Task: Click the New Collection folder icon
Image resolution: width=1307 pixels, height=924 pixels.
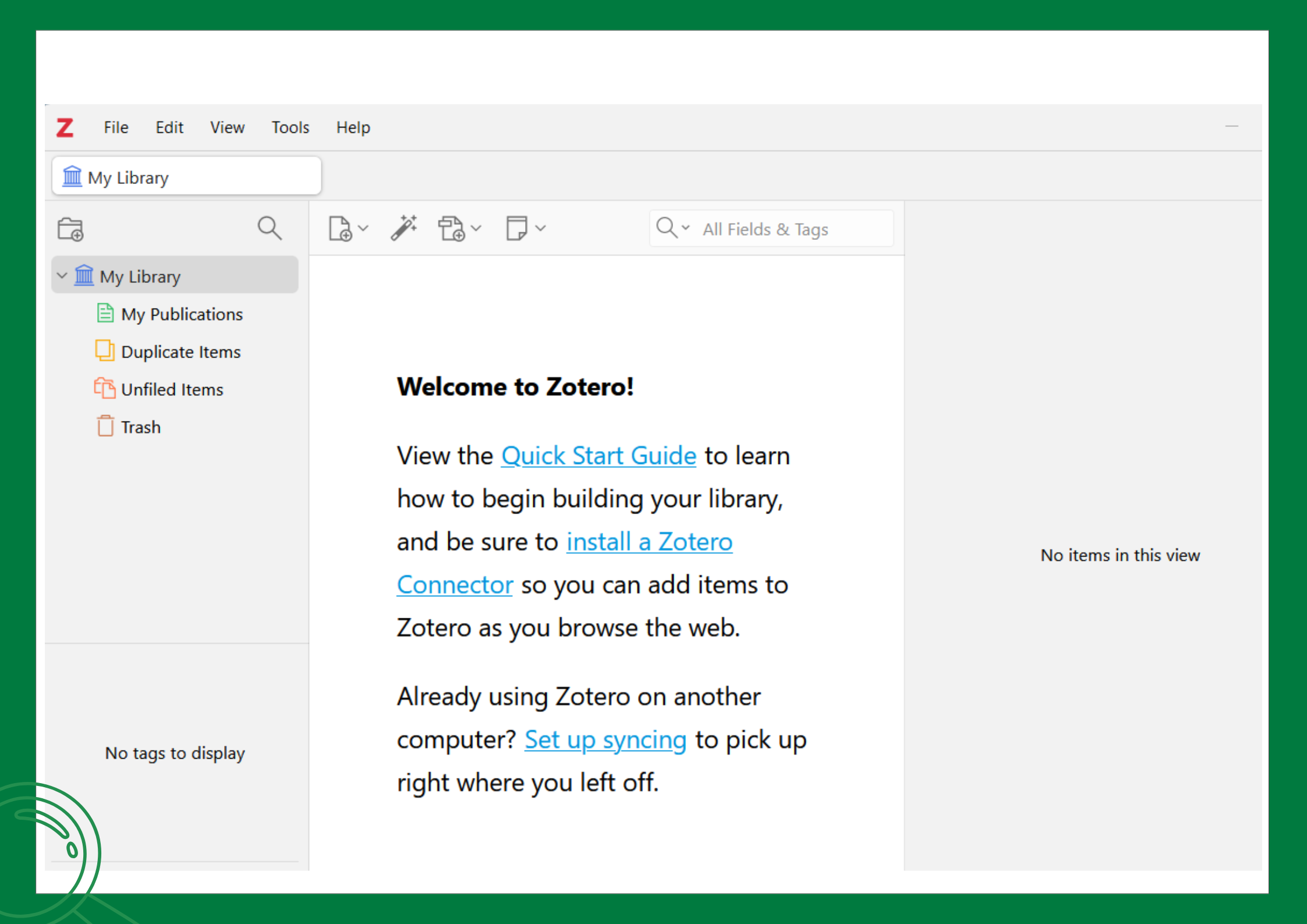Action: pos(71,229)
